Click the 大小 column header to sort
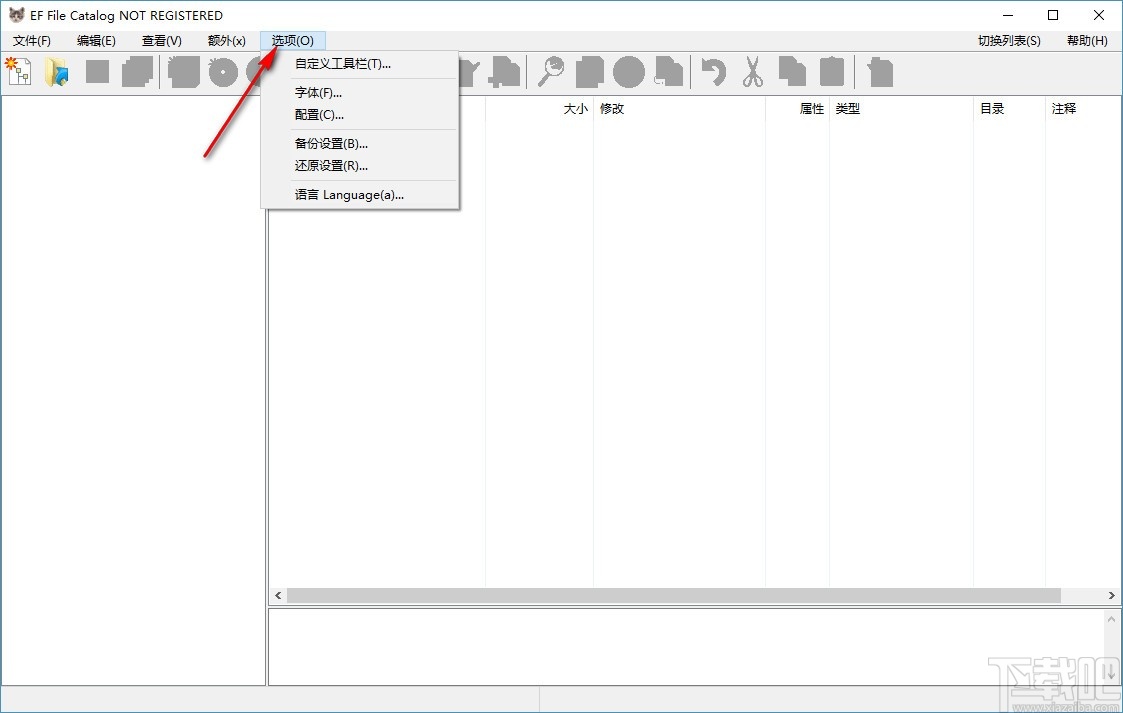The width and height of the screenshot is (1123, 713). (575, 108)
